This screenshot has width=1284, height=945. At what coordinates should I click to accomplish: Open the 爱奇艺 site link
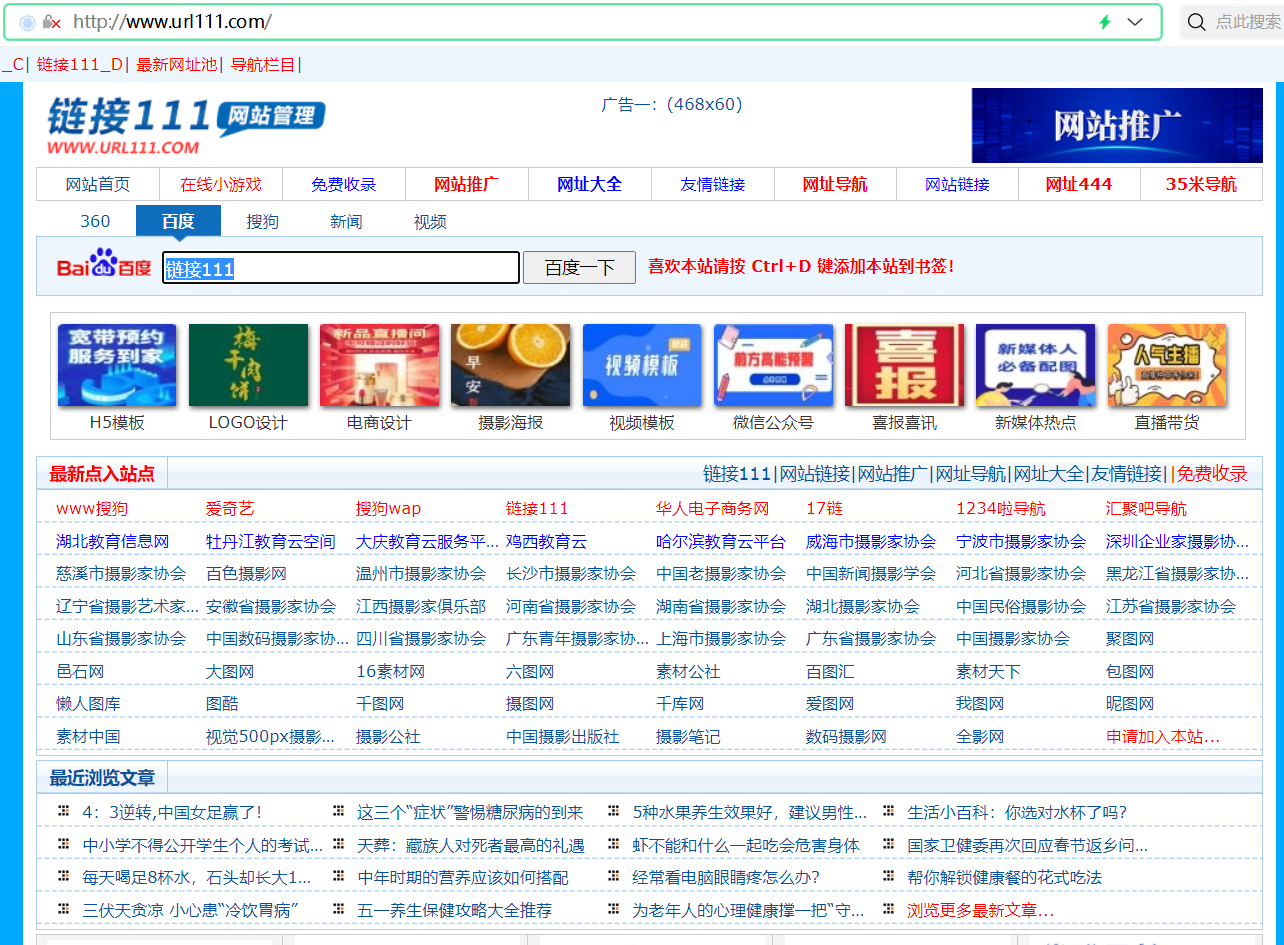click(x=230, y=509)
